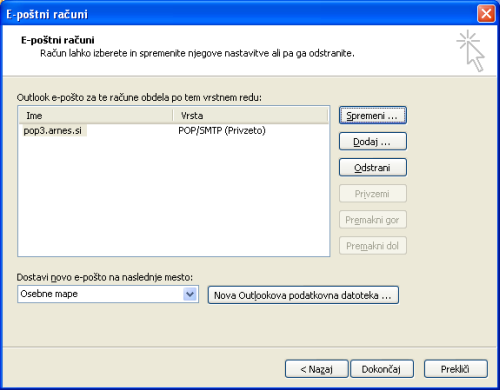Go back with the Nazaj button
Image resolution: width=500 pixels, height=390 pixels.
click(x=317, y=369)
